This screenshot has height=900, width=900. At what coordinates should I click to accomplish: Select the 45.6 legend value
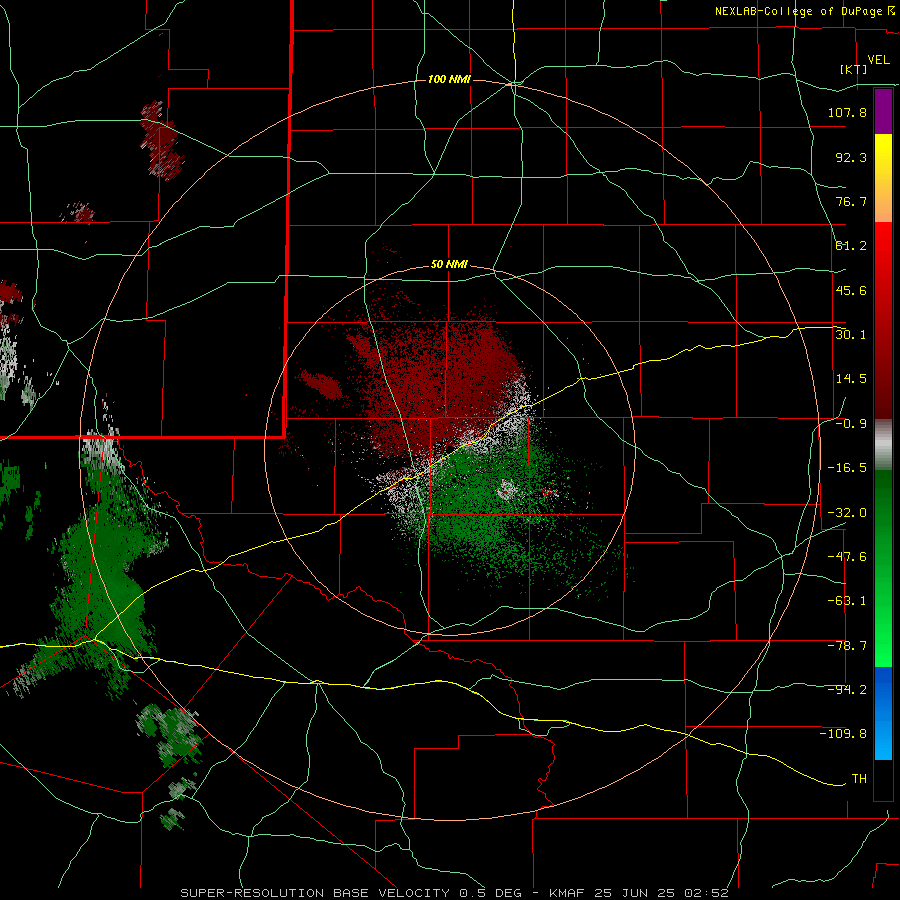pos(851,290)
